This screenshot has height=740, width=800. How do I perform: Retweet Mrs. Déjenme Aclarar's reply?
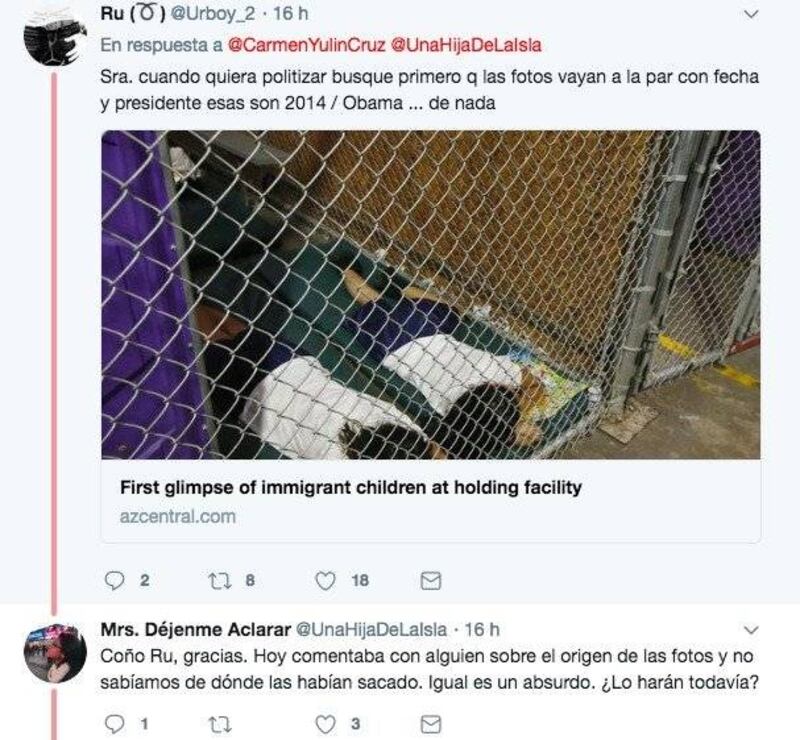pyautogui.click(x=220, y=724)
